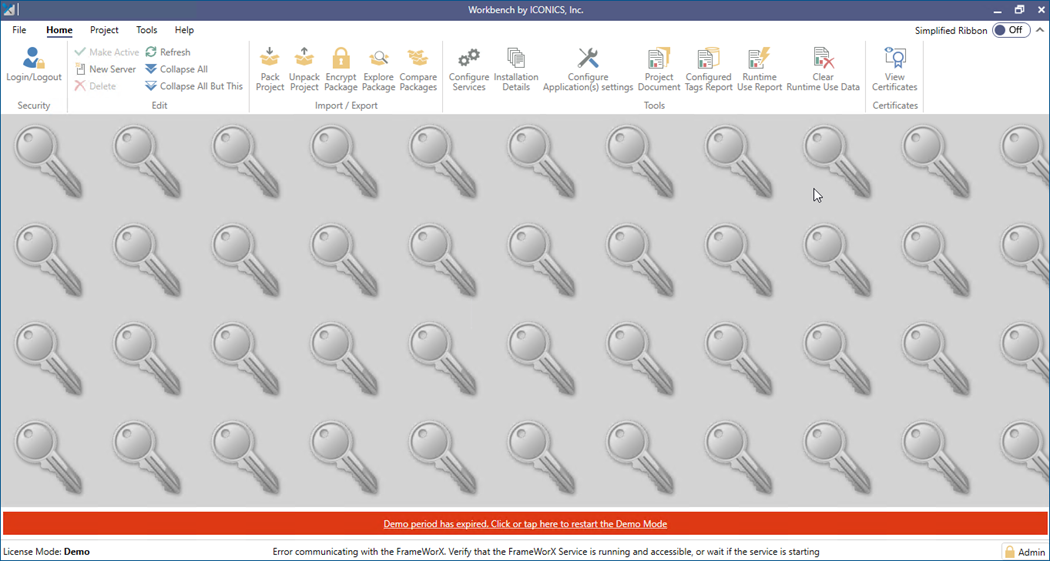
Task: Open Runtime Use Report
Action: [759, 69]
